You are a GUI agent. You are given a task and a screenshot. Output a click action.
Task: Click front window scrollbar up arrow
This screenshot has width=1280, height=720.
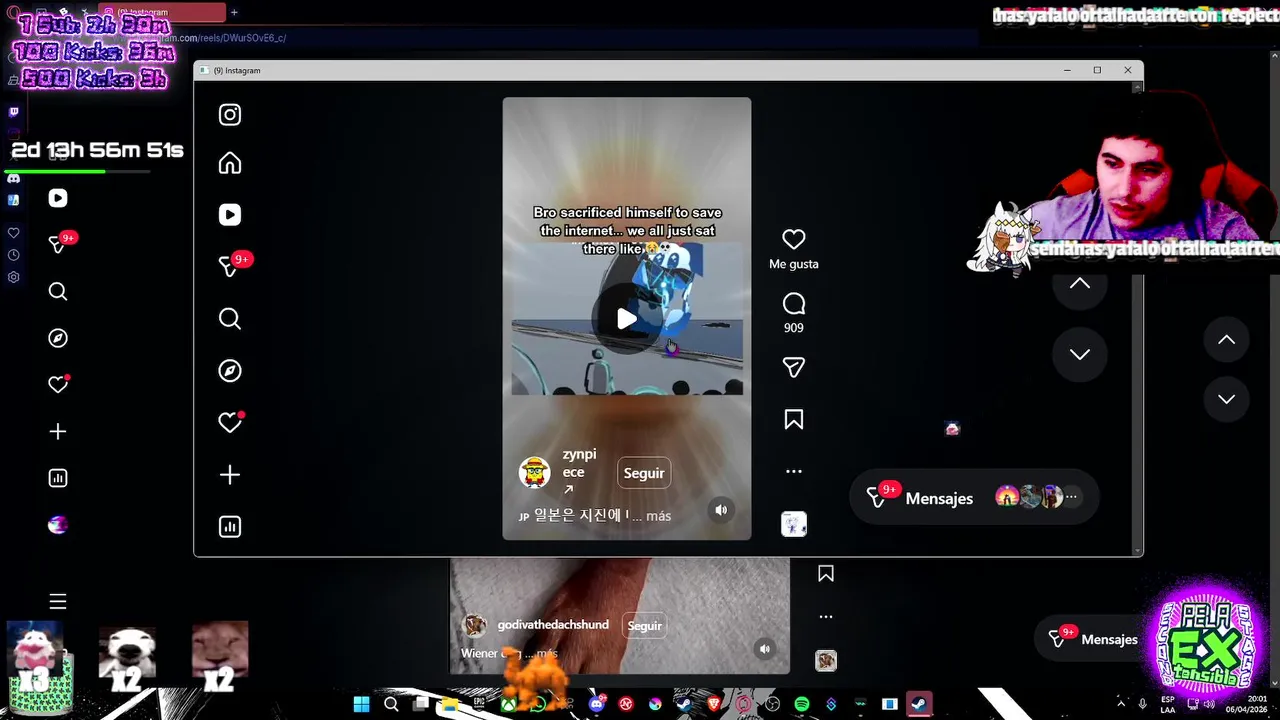click(x=1137, y=88)
